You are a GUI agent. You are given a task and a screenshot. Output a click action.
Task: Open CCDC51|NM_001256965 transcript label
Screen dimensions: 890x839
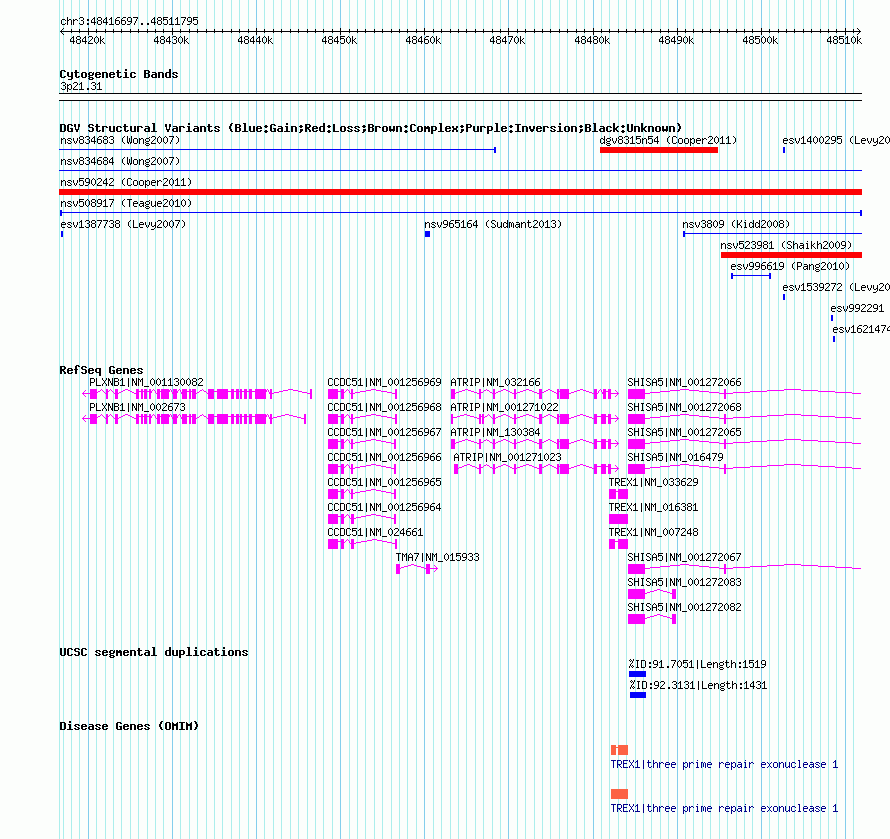[384, 482]
